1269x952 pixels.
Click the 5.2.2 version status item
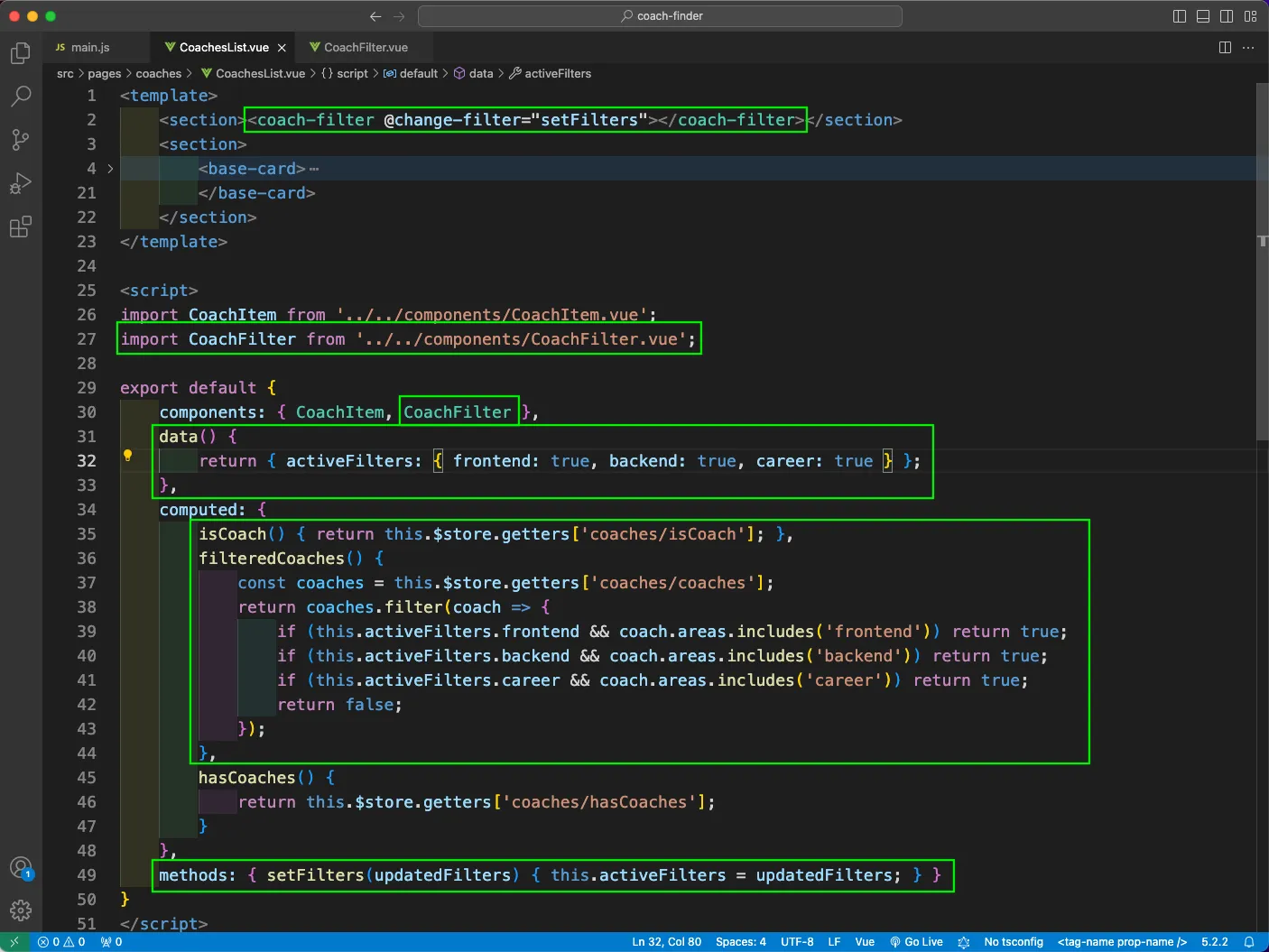tap(1215, 942)
